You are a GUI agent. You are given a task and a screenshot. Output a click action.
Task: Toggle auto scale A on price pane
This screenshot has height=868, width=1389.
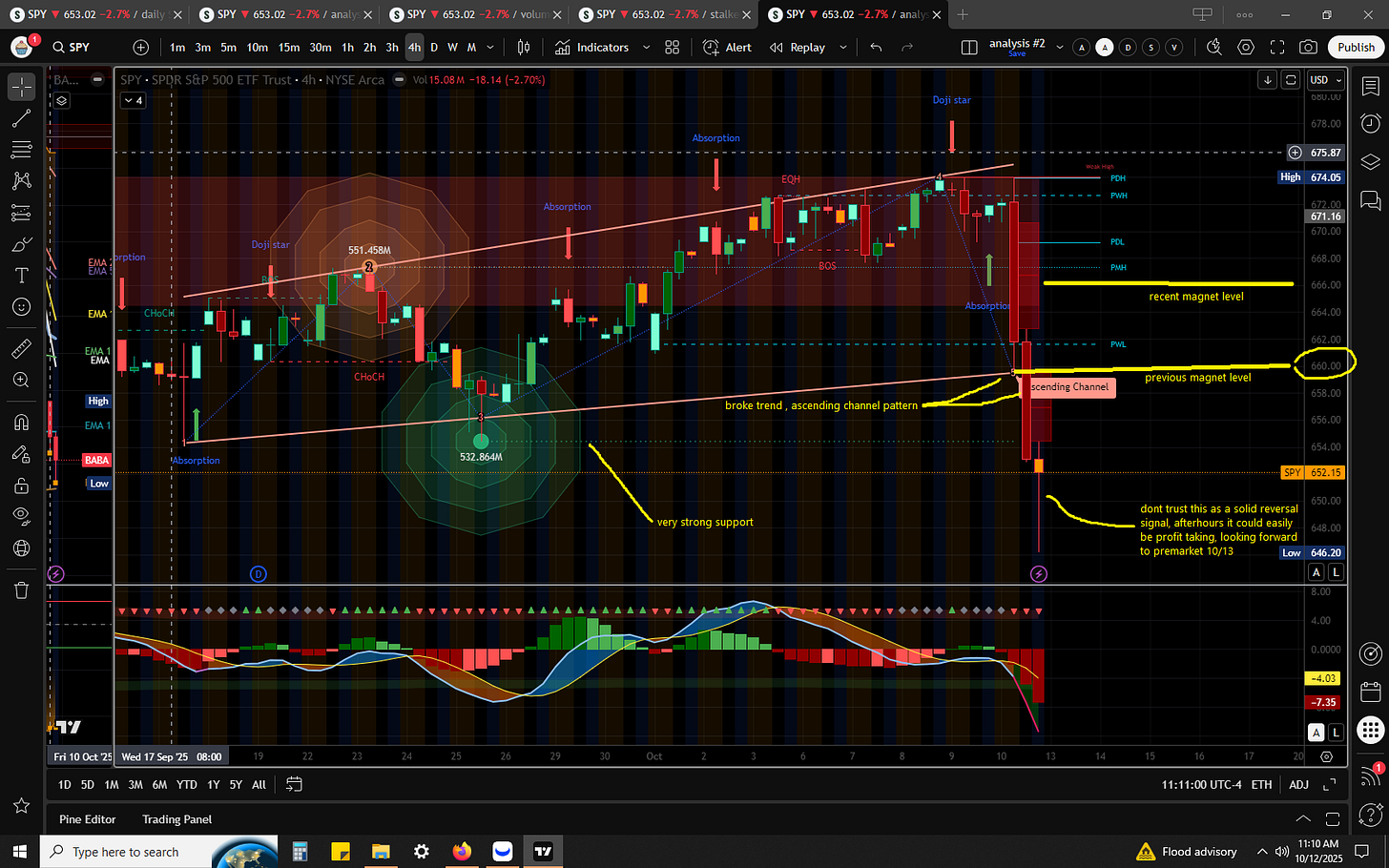click(1316, 572)
